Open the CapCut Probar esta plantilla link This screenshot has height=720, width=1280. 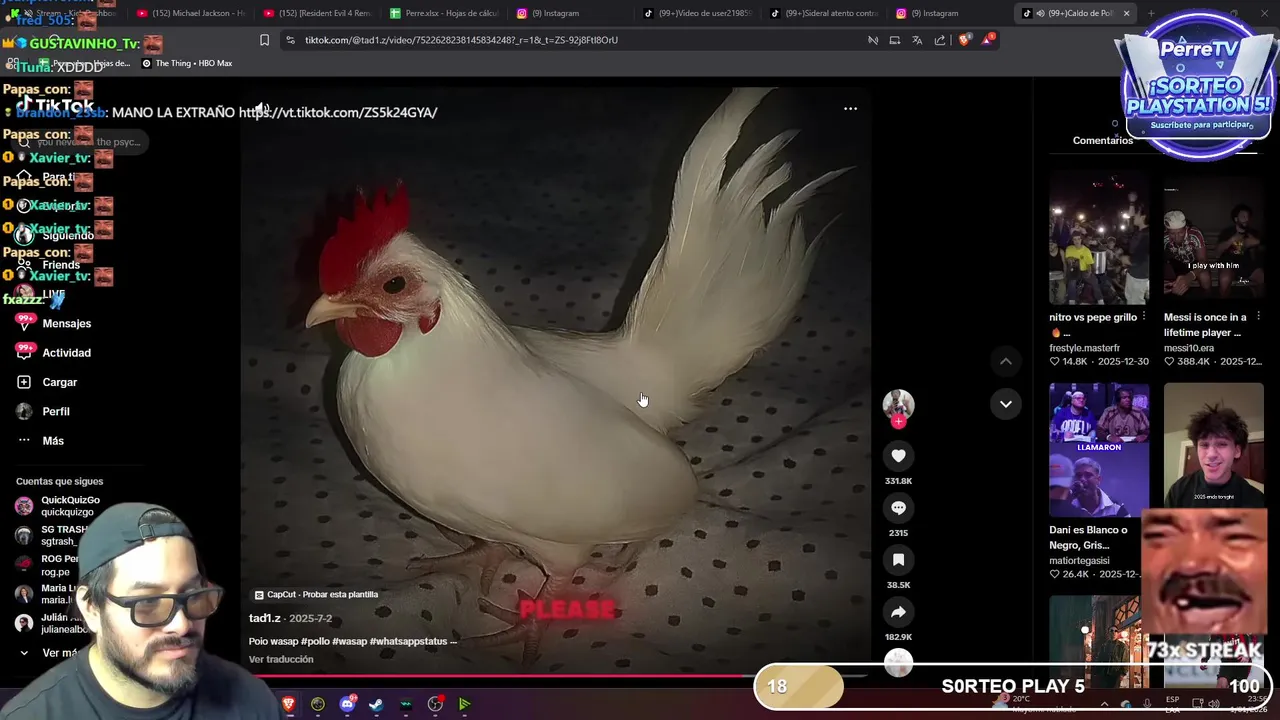coord(316,594)
